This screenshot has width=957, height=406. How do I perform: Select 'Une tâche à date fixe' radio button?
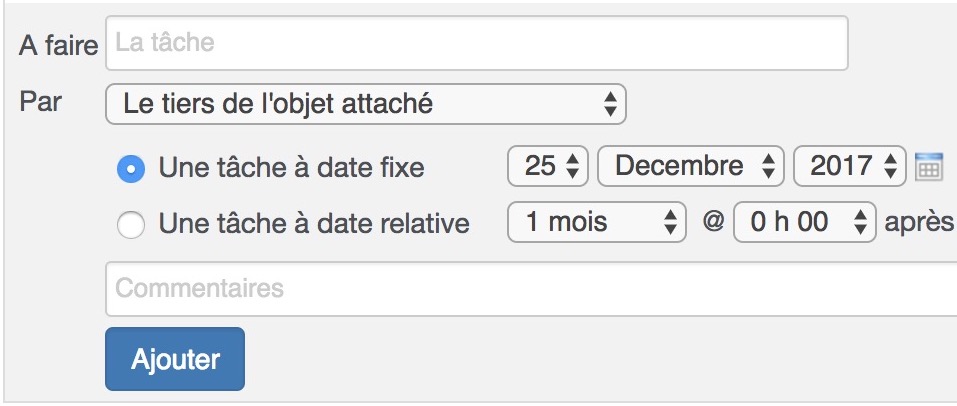tap(131, 169)
